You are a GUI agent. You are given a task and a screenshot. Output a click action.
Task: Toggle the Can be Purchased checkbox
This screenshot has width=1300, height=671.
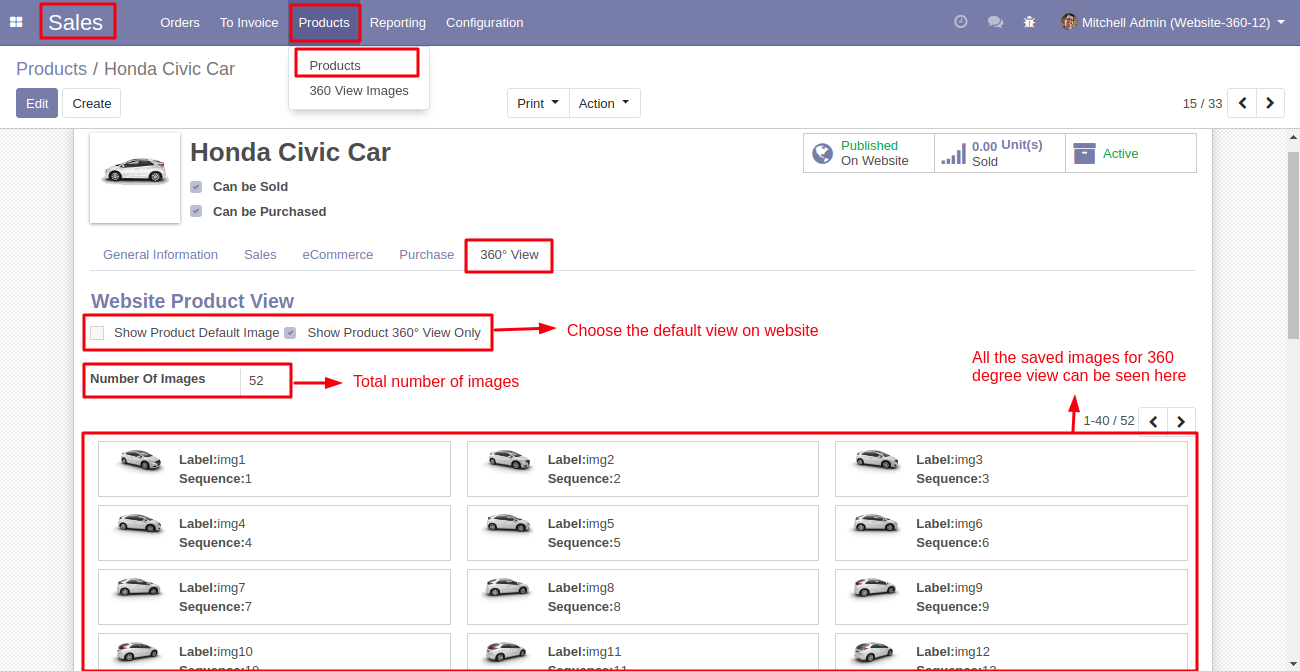click(x=196, y=212)
